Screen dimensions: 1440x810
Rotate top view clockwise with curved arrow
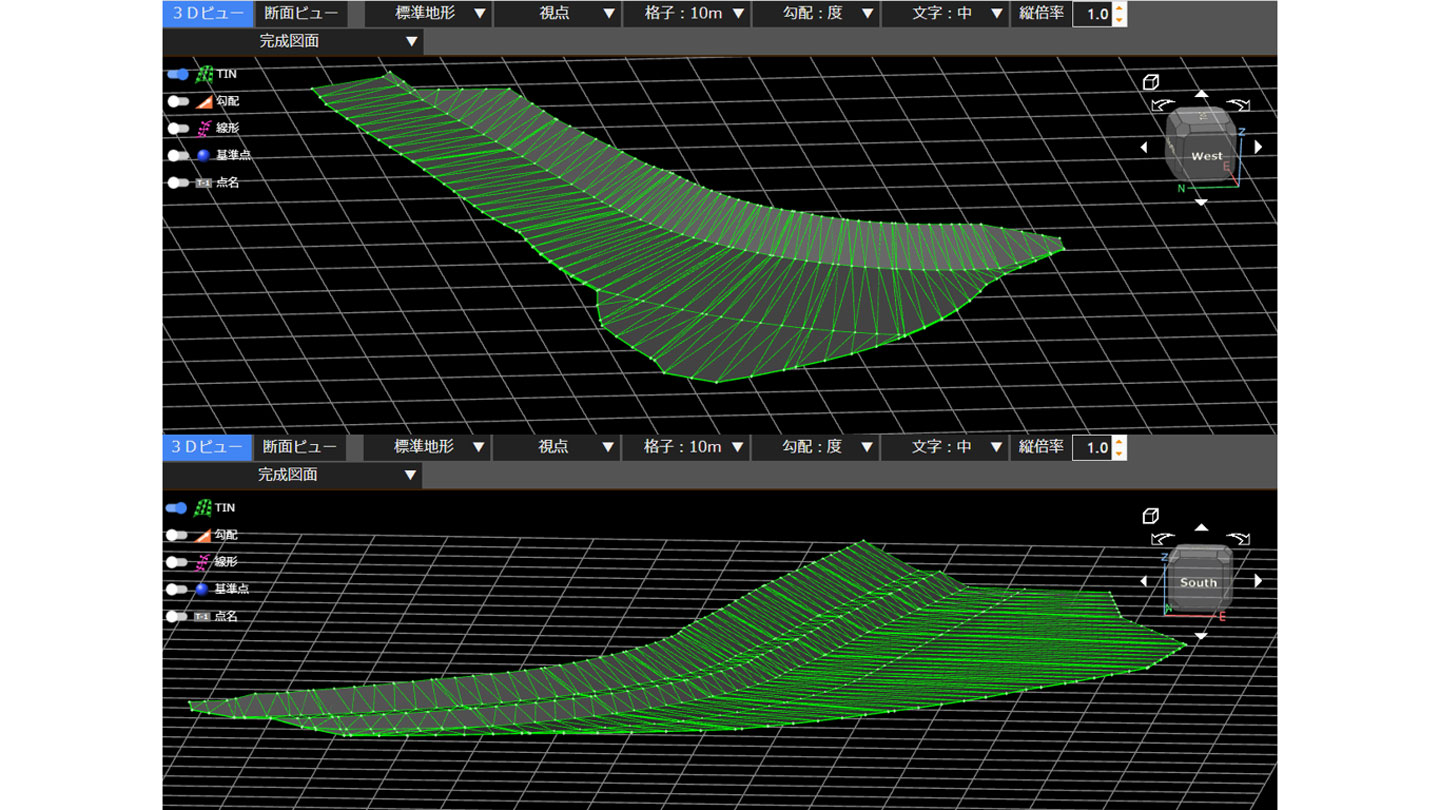1239,104
